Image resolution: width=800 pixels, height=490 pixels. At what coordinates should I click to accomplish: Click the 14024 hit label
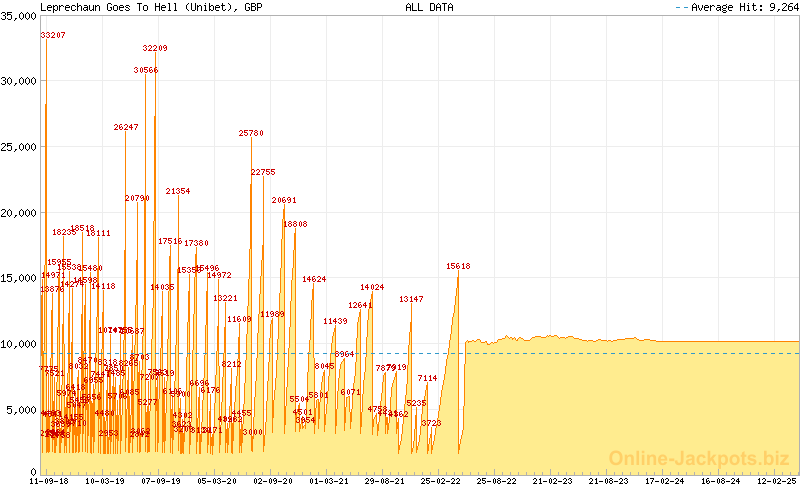(x=372, y=287)
